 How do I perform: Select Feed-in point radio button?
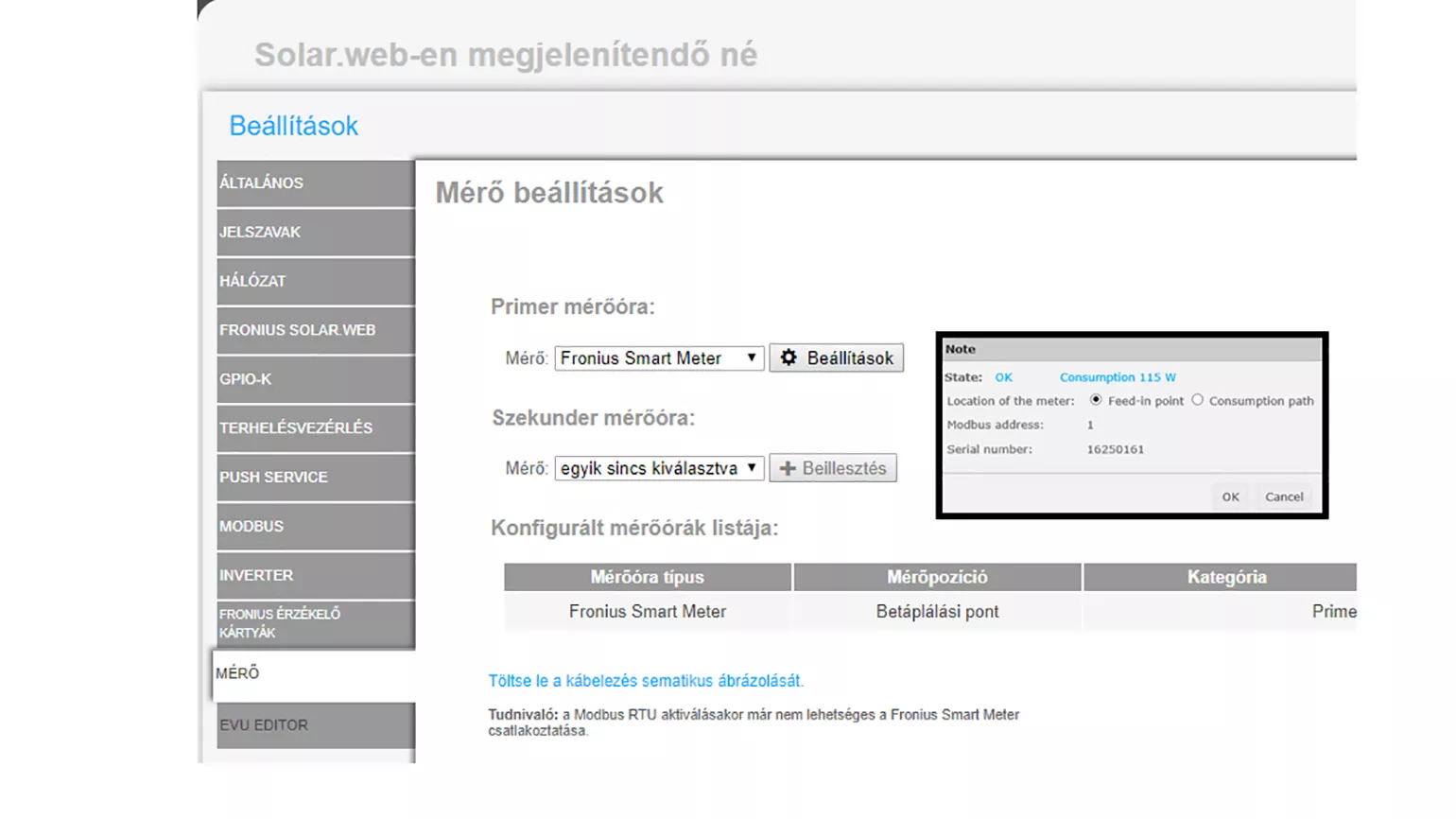pos(1096,400)
